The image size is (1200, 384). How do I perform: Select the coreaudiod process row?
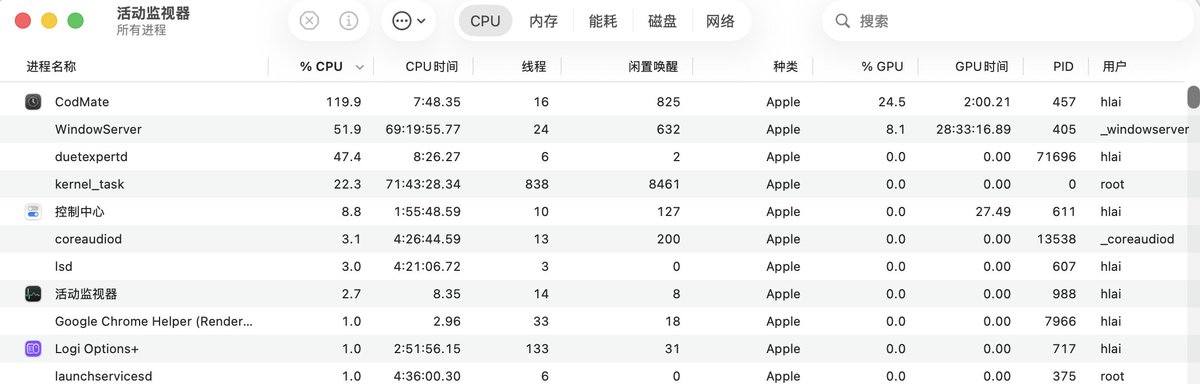[x=594, y=239]
